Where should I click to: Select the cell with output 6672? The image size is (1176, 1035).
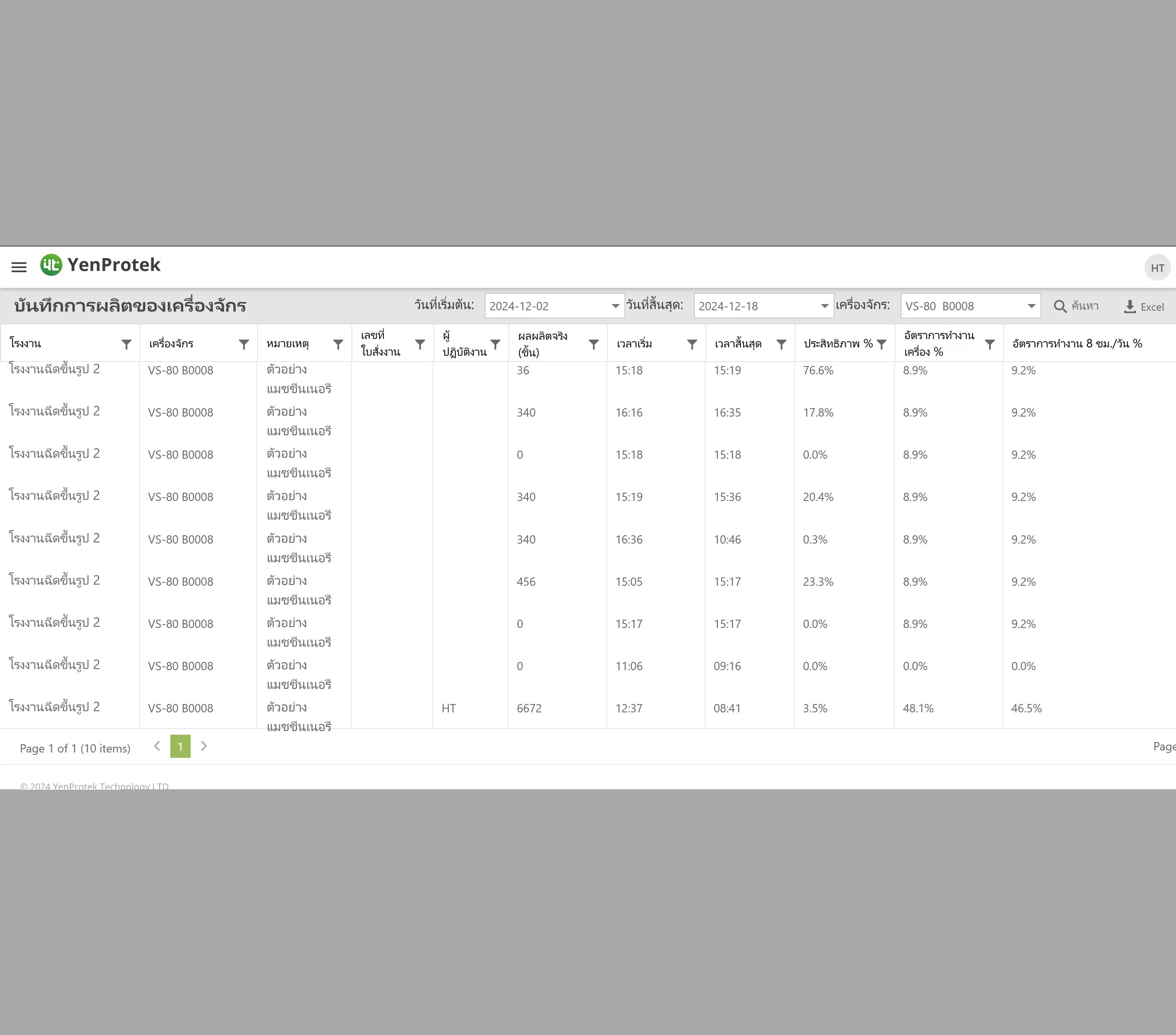click(529, 709)
